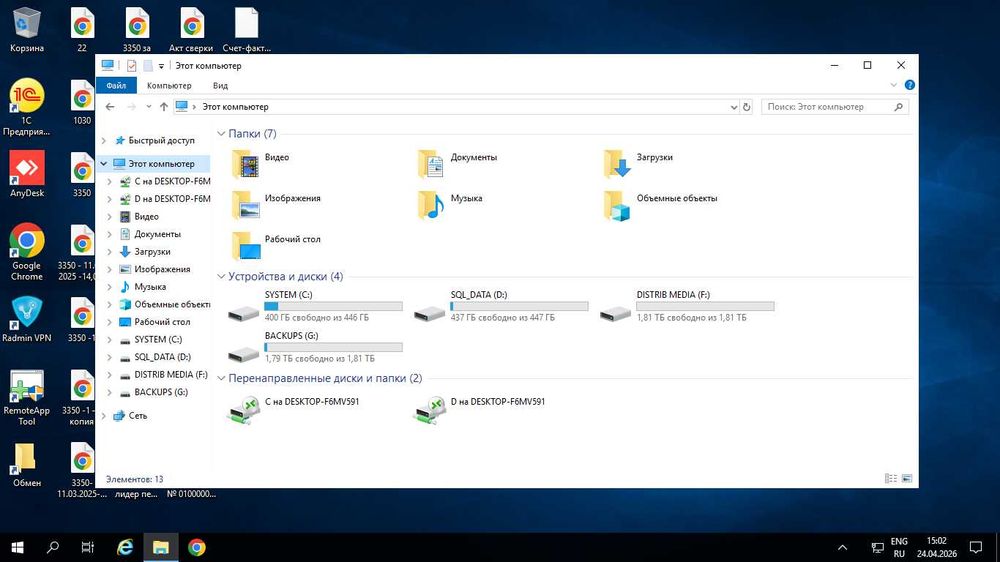Image resolution: width=1000 pixels, height=562 pixels.
Task: Expand SYSTEM (C:) node in navigation tree
Action: pyautogui.click(x=110, y=339)
